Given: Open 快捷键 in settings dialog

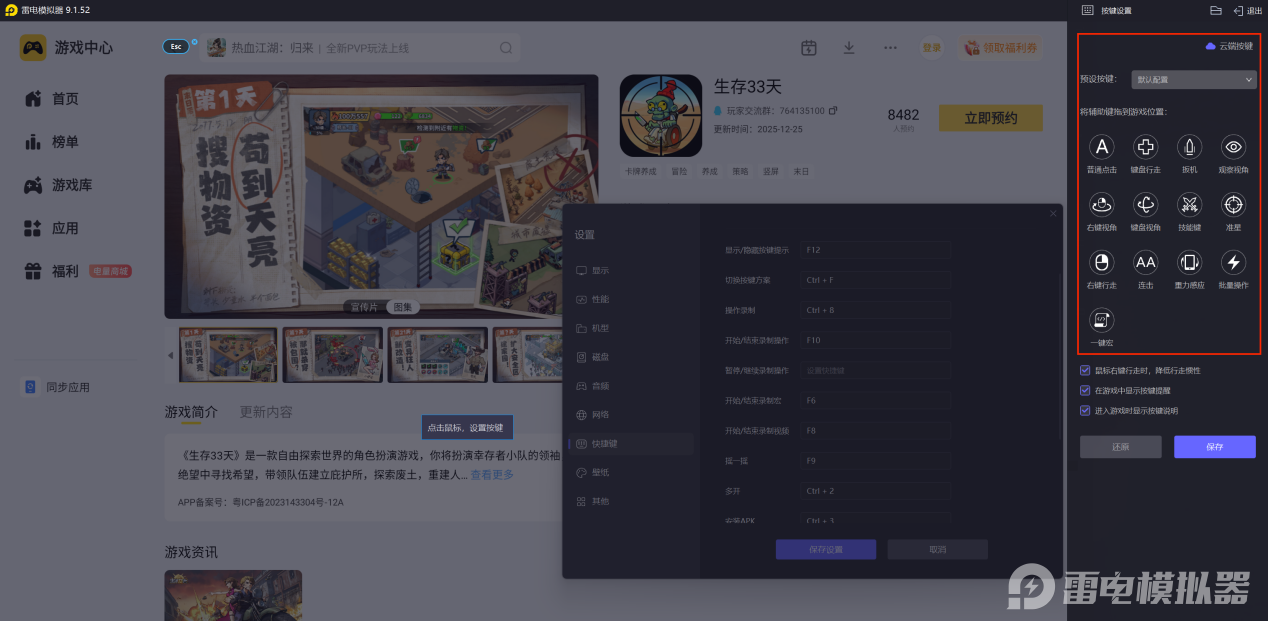Looking at the screenshot, I should pyautogui.click(x=629, y=443).
